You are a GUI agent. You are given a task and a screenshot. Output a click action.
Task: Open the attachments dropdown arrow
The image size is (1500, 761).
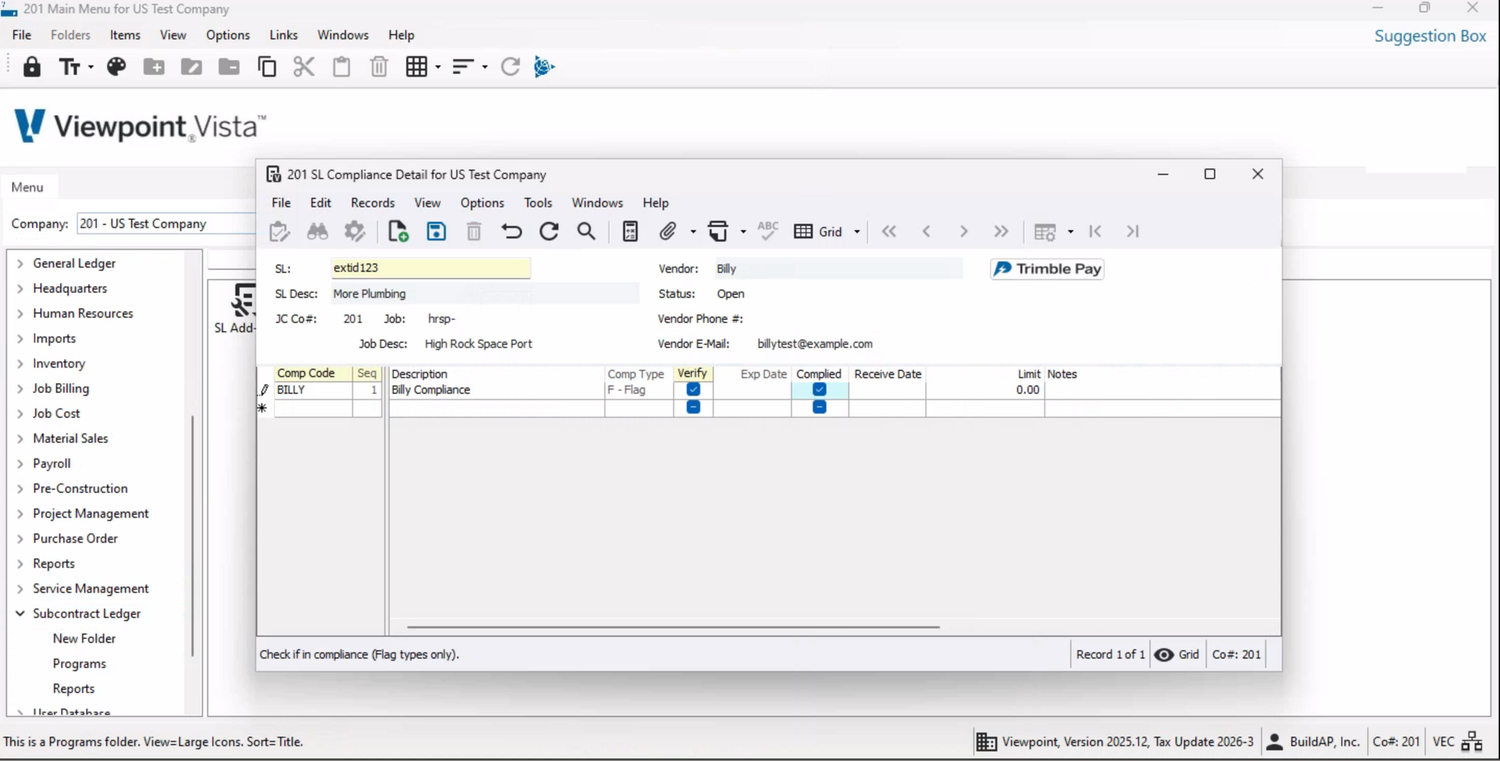(x=693, y=232)
